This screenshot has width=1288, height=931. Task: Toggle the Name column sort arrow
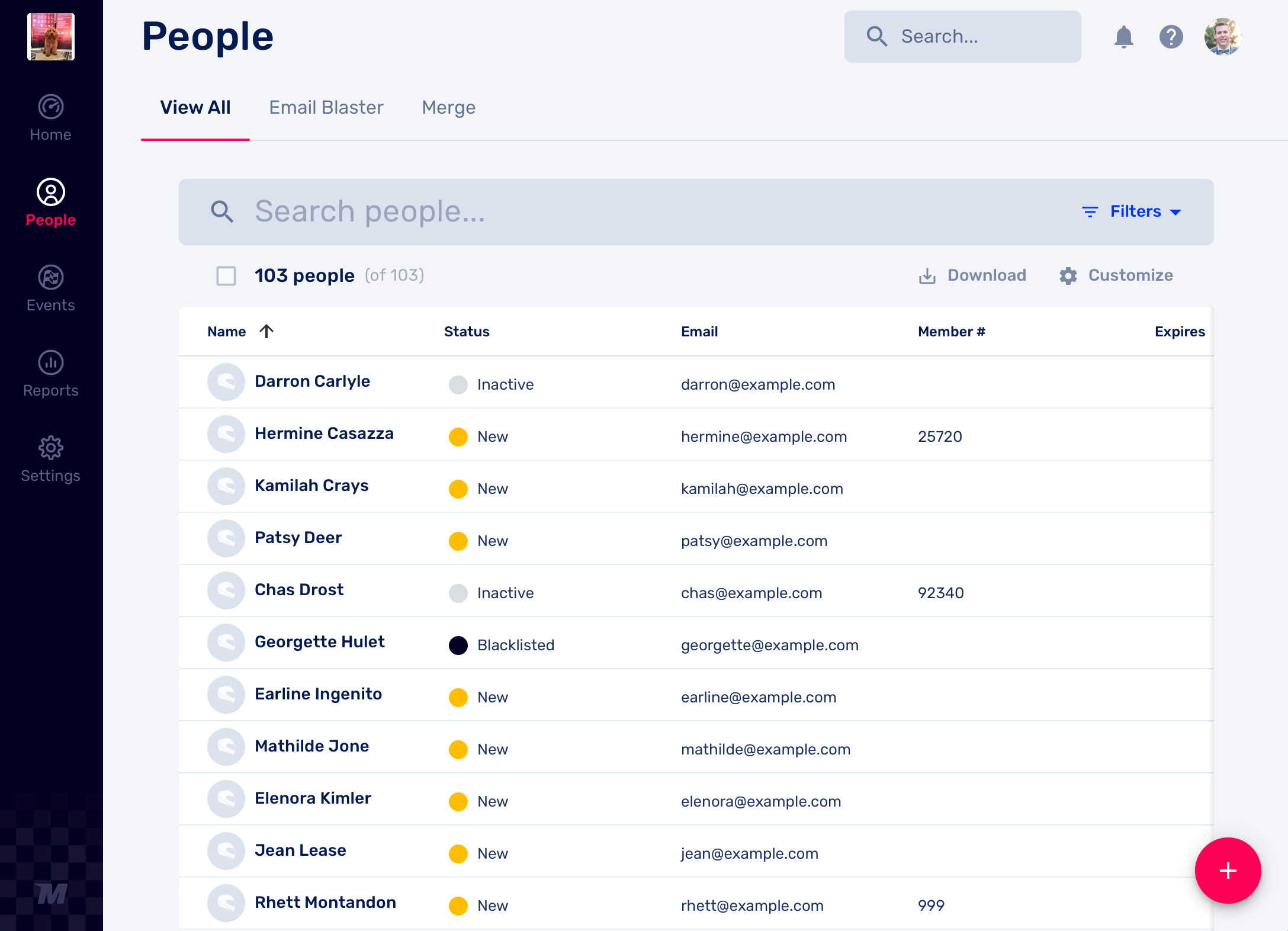pyautogui.click(x=266, y=331)
